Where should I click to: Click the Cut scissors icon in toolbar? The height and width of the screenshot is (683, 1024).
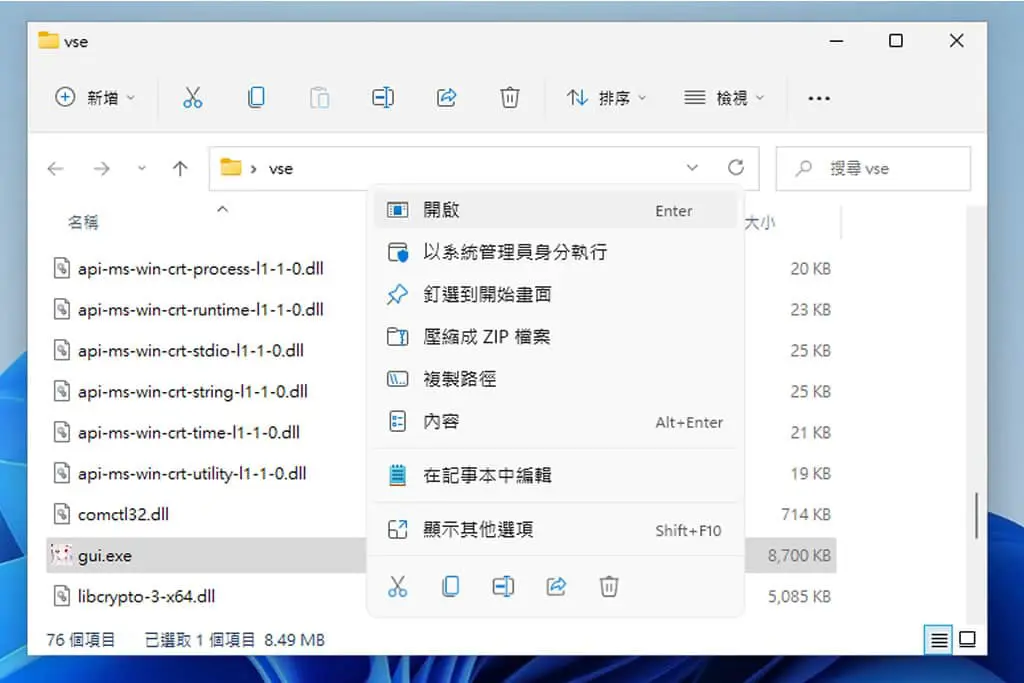pos(192,98)
